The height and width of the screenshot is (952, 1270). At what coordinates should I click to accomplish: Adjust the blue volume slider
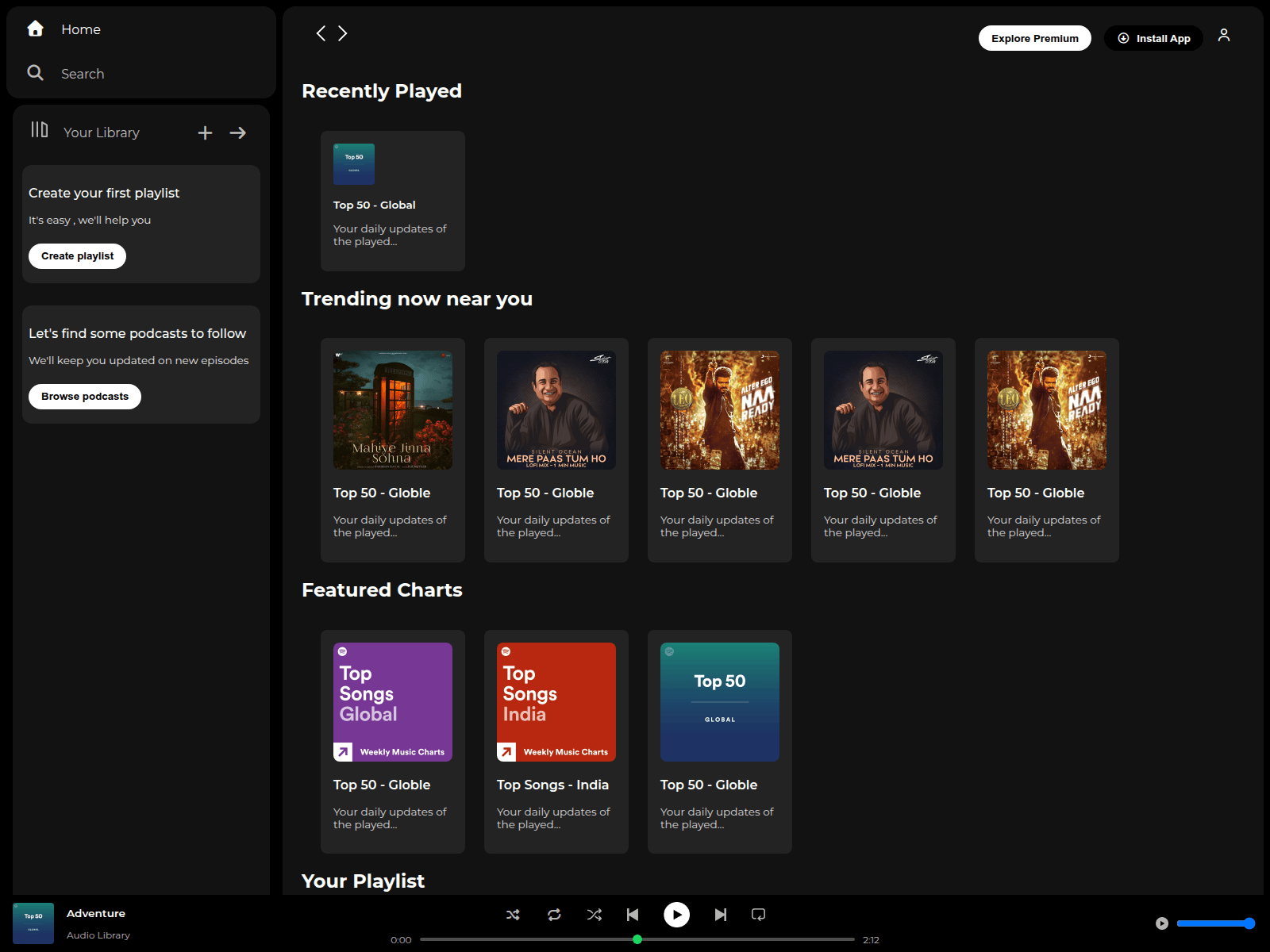(1215, 923)
